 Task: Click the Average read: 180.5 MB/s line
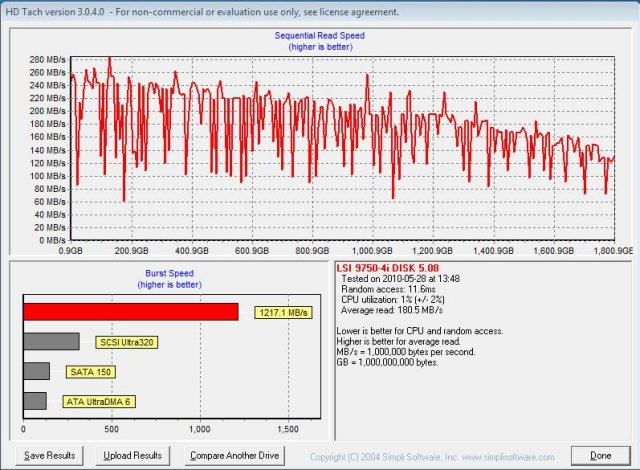click(x=392, y=310)
